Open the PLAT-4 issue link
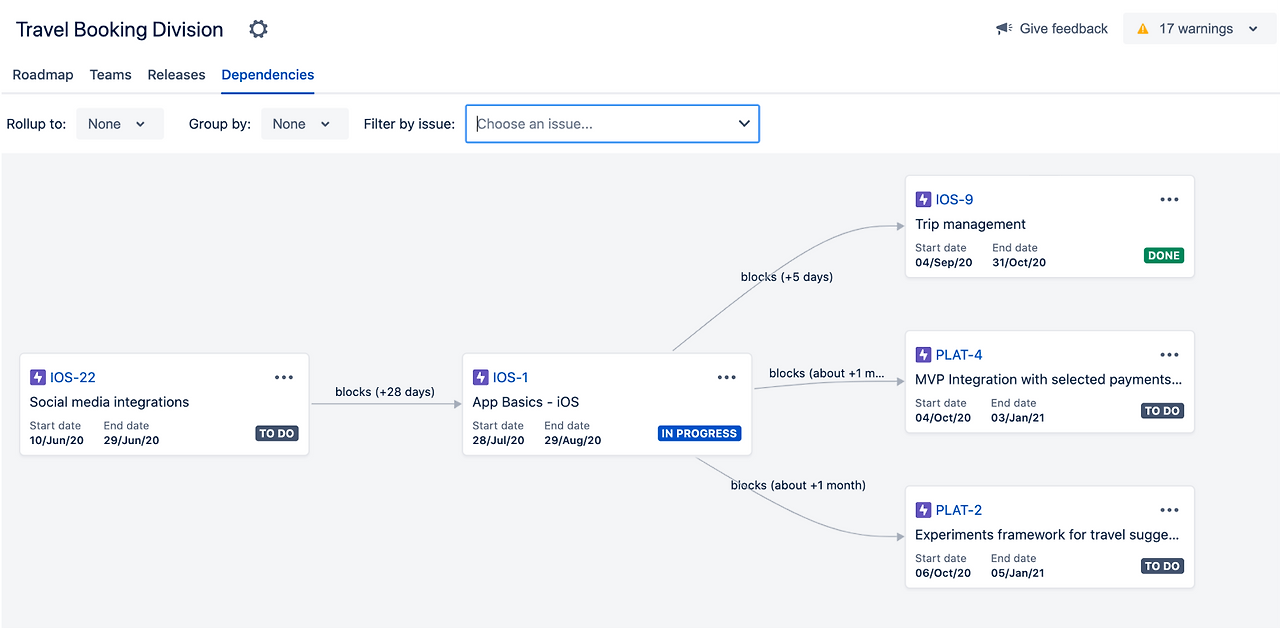This screenshot has width=1280, height=628. (958, 355)
